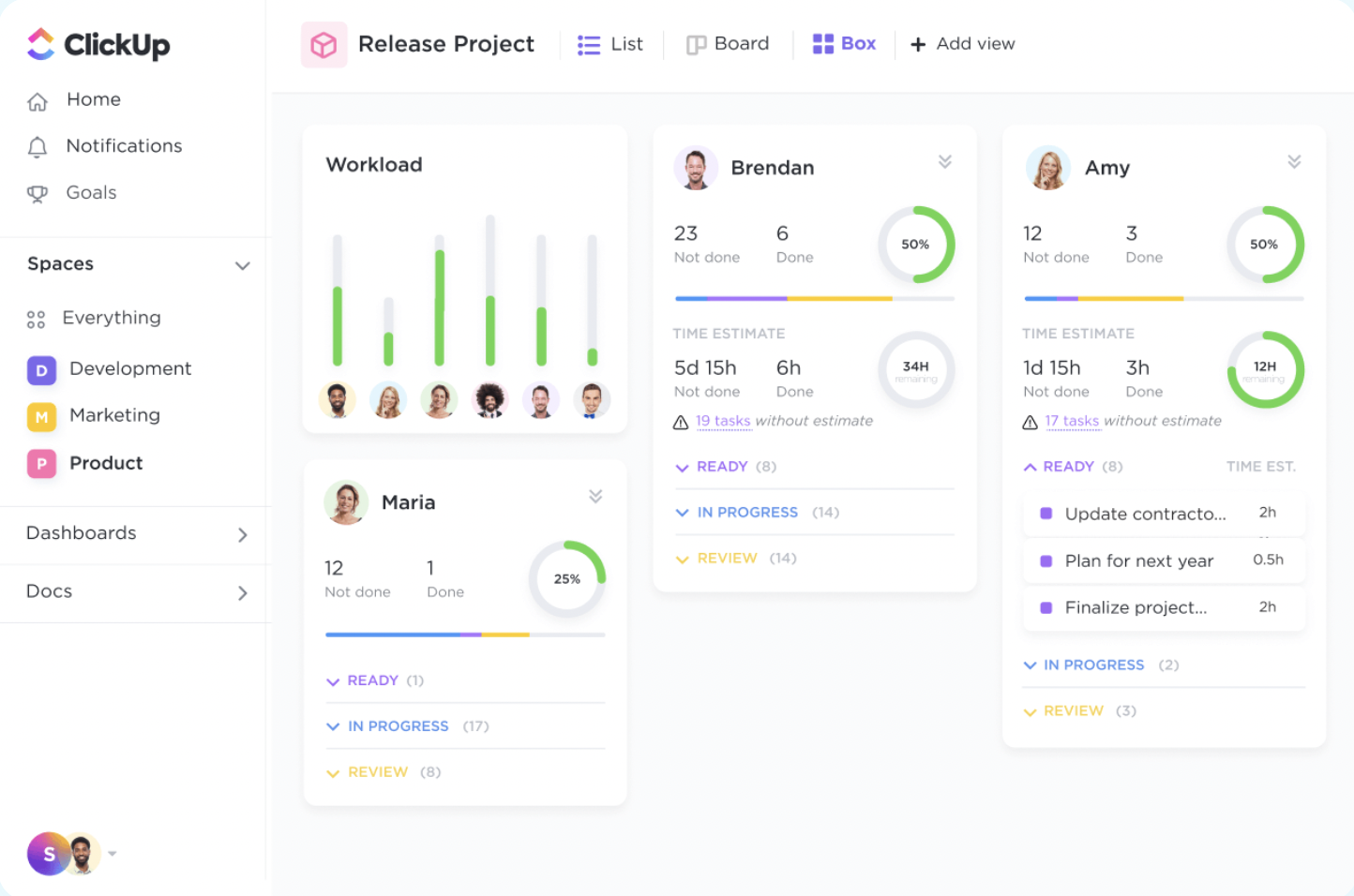The width and height of the screenshot is (1354, 896).
Task: Switch to the Board view tab
Action: pos(728,44)
